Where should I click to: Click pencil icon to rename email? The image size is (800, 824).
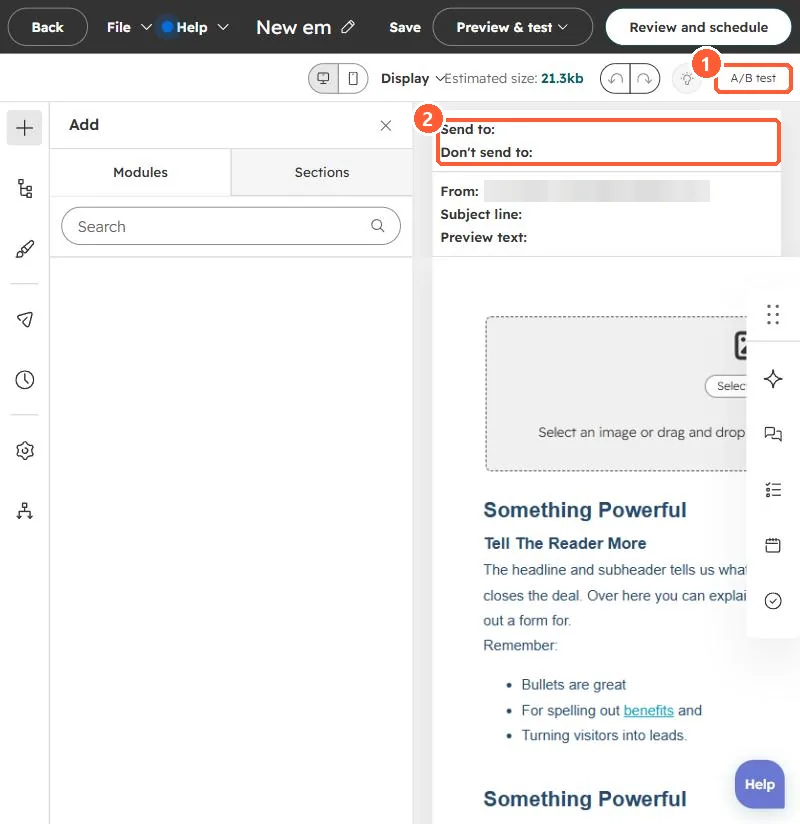click(348, 27)
